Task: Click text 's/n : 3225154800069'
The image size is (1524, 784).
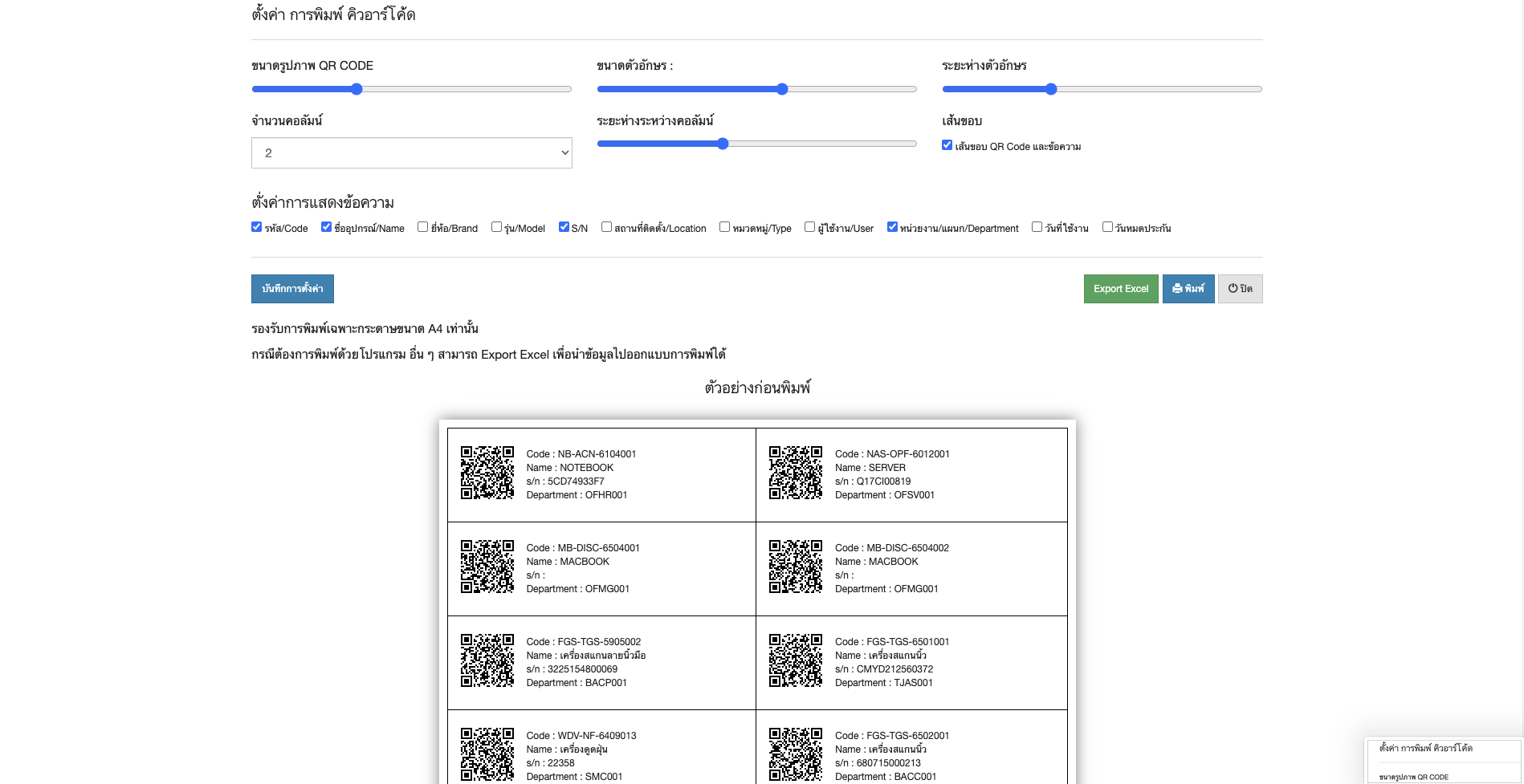Action: (572, 669)
